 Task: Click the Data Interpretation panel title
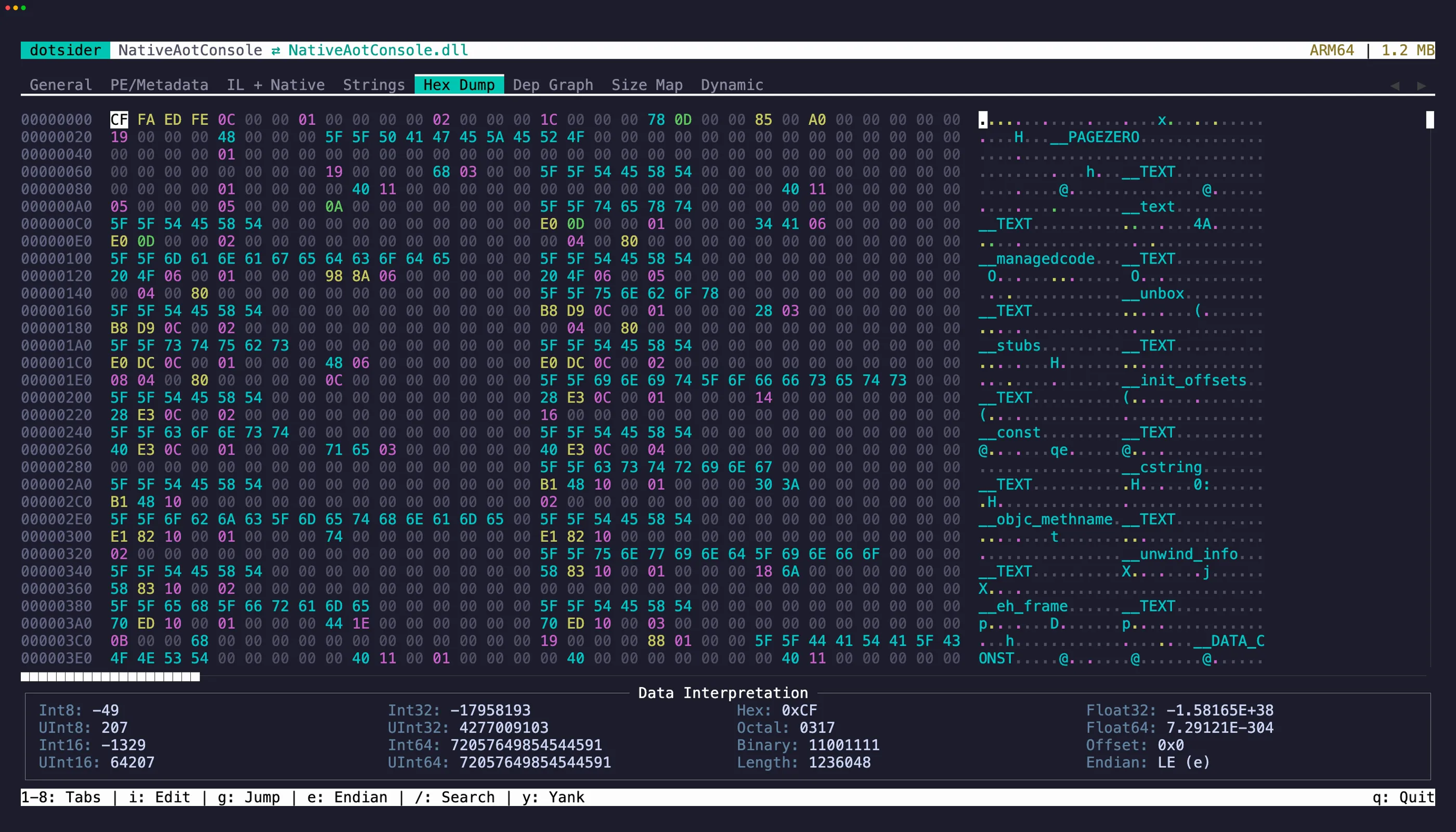(x=723, y=693)
